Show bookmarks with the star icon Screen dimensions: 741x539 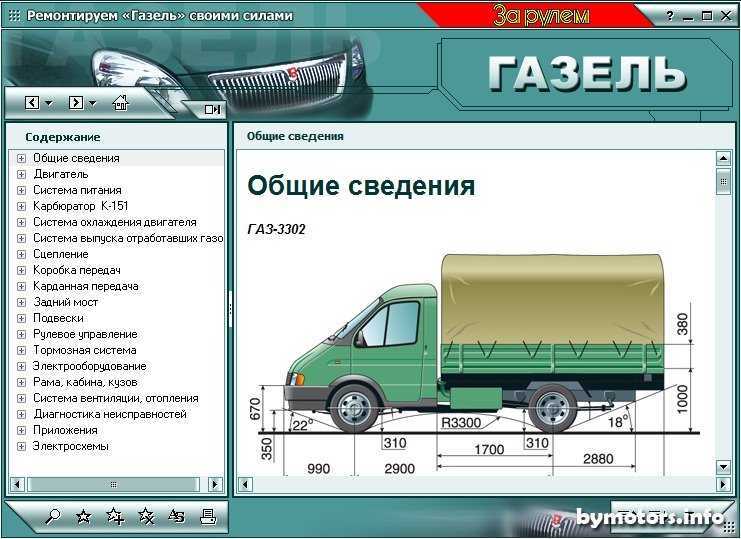84,517
